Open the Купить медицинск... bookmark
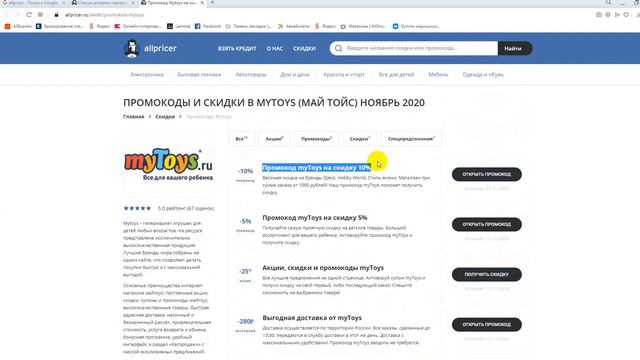Screen dimensions: 640x360 416,26
